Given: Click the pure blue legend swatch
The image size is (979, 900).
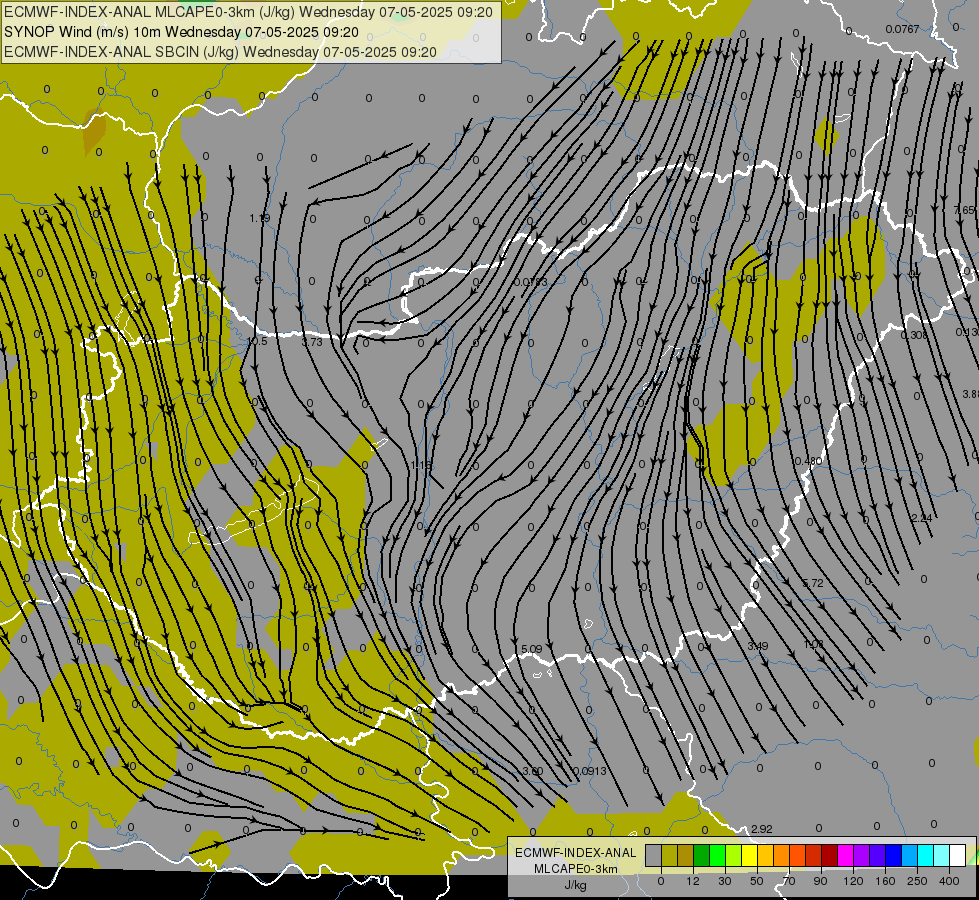Looking at the screenshot, I should pos(894,856).
